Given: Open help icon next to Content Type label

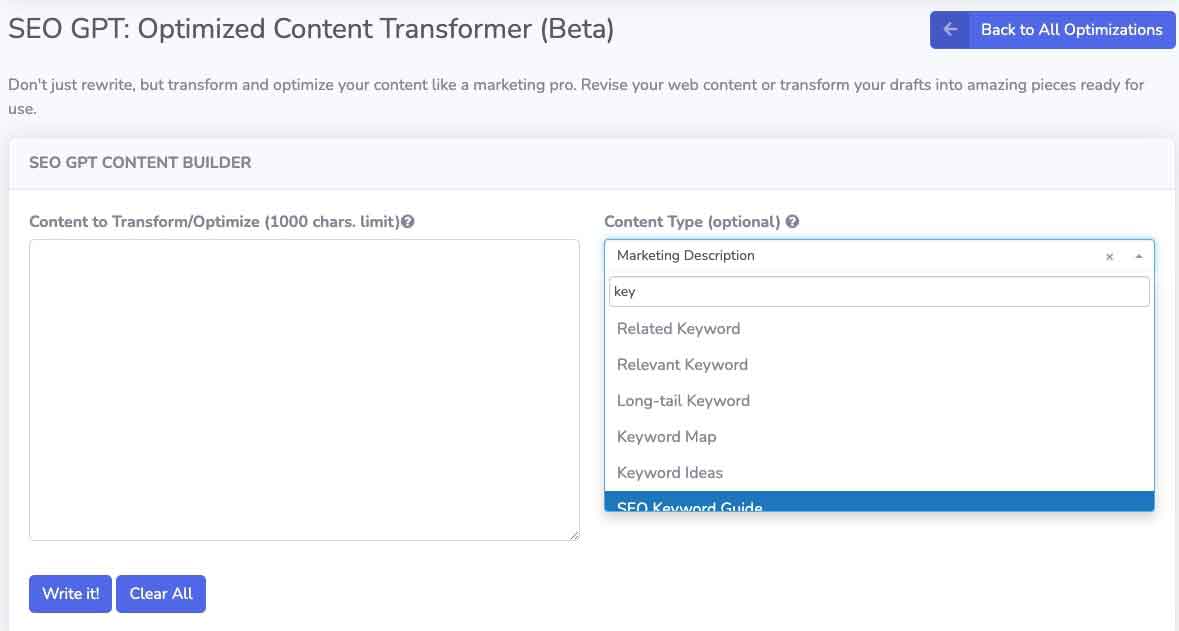Looking at the screenshot, I should (x=792, y=222).
